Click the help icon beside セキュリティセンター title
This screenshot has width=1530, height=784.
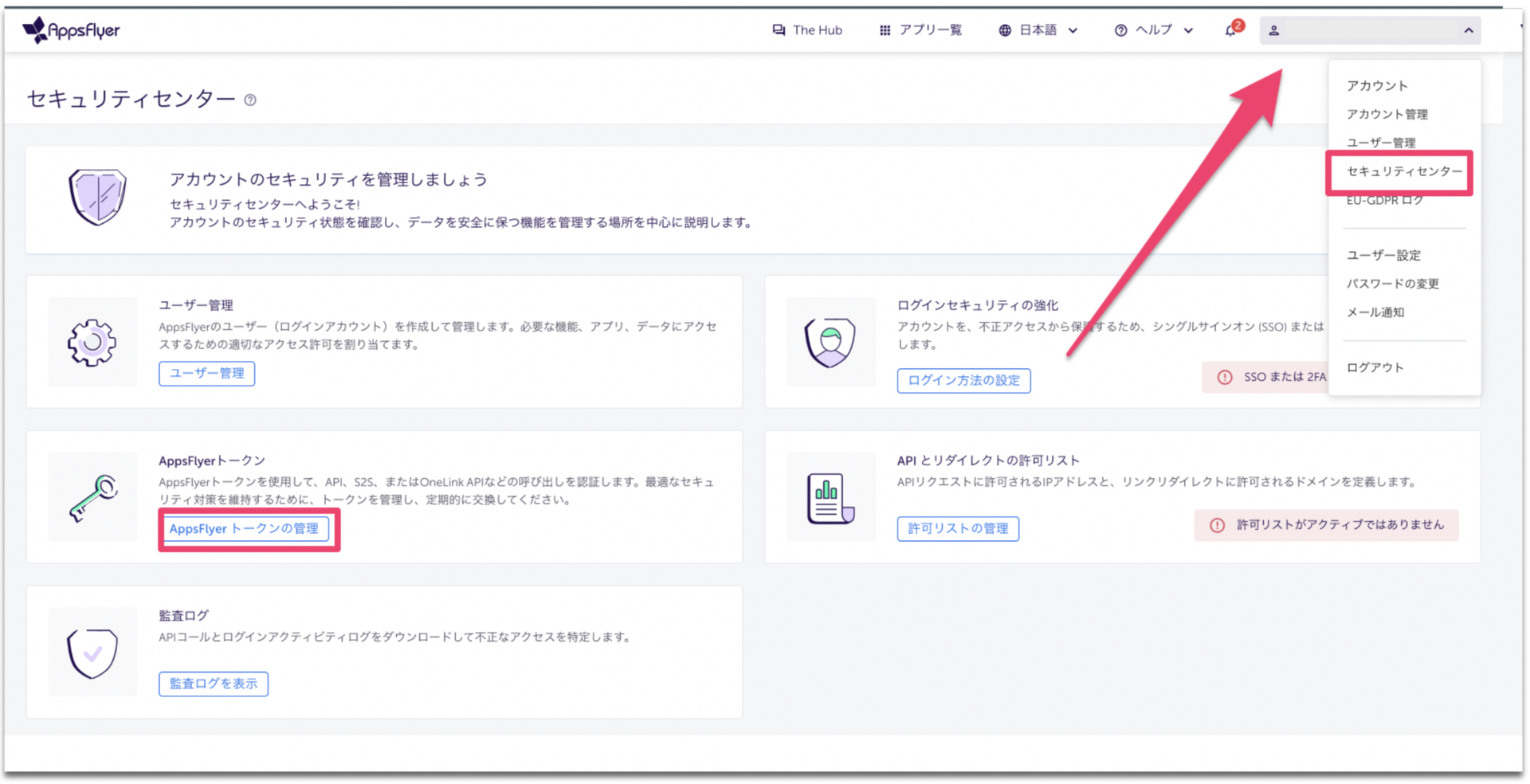click(250, 100)
